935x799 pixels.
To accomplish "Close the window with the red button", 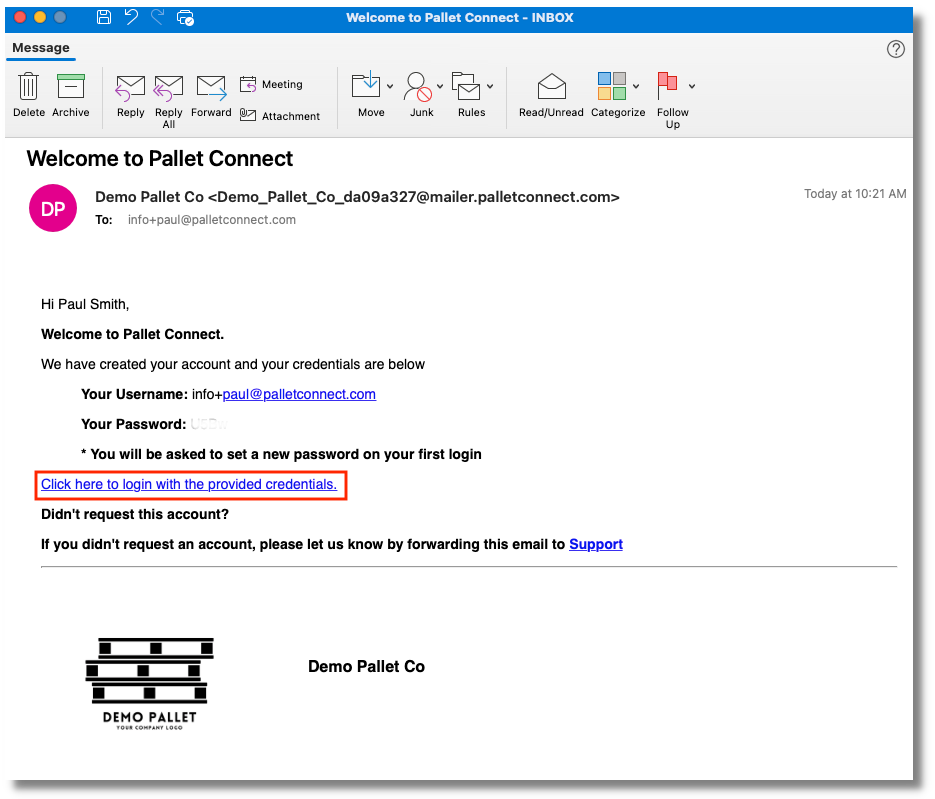I will tap(20, 17).
